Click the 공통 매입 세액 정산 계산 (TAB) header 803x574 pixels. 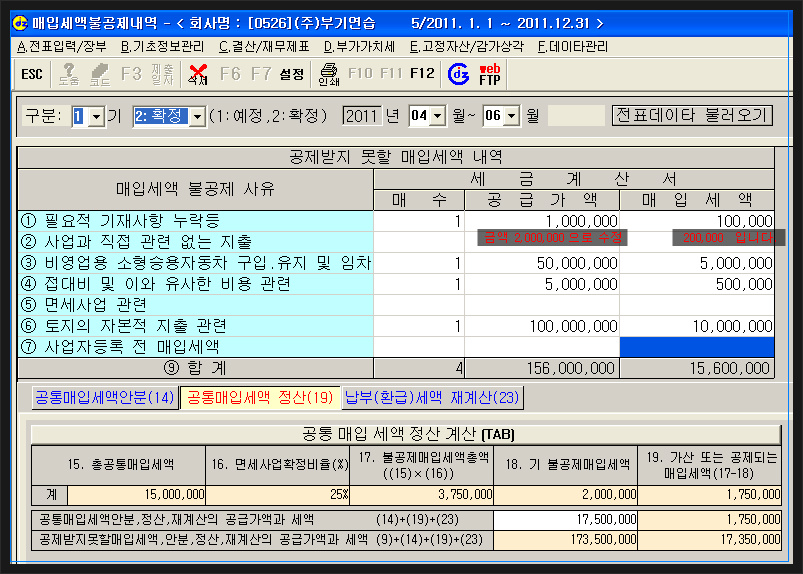tap(406, 435)
